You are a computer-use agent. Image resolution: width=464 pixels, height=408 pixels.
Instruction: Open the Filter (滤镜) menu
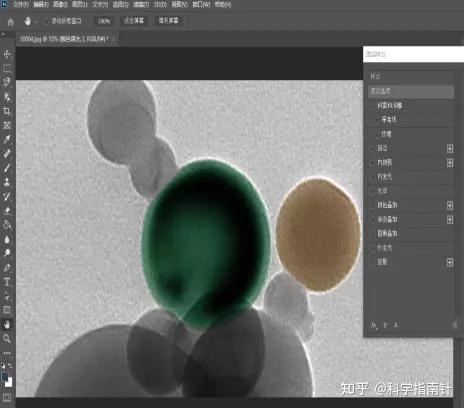coord(141,5)
